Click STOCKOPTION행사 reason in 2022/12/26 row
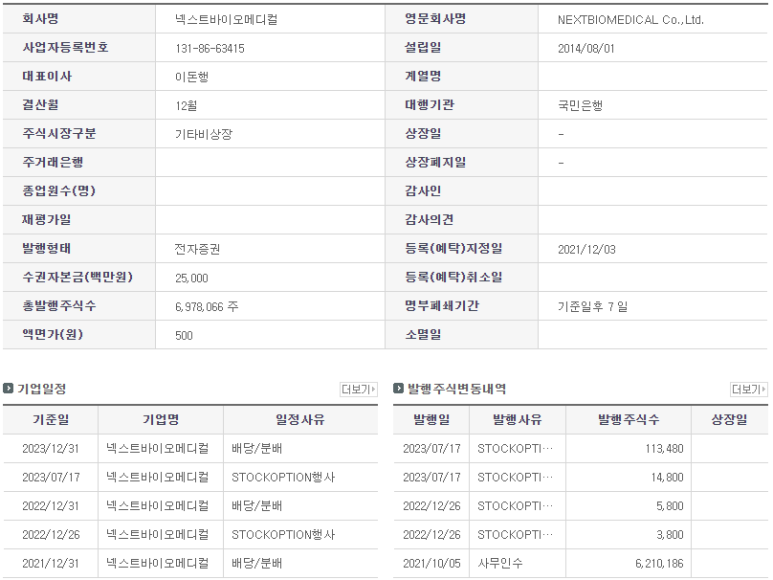The image size is (773, 580). point(283,535)
